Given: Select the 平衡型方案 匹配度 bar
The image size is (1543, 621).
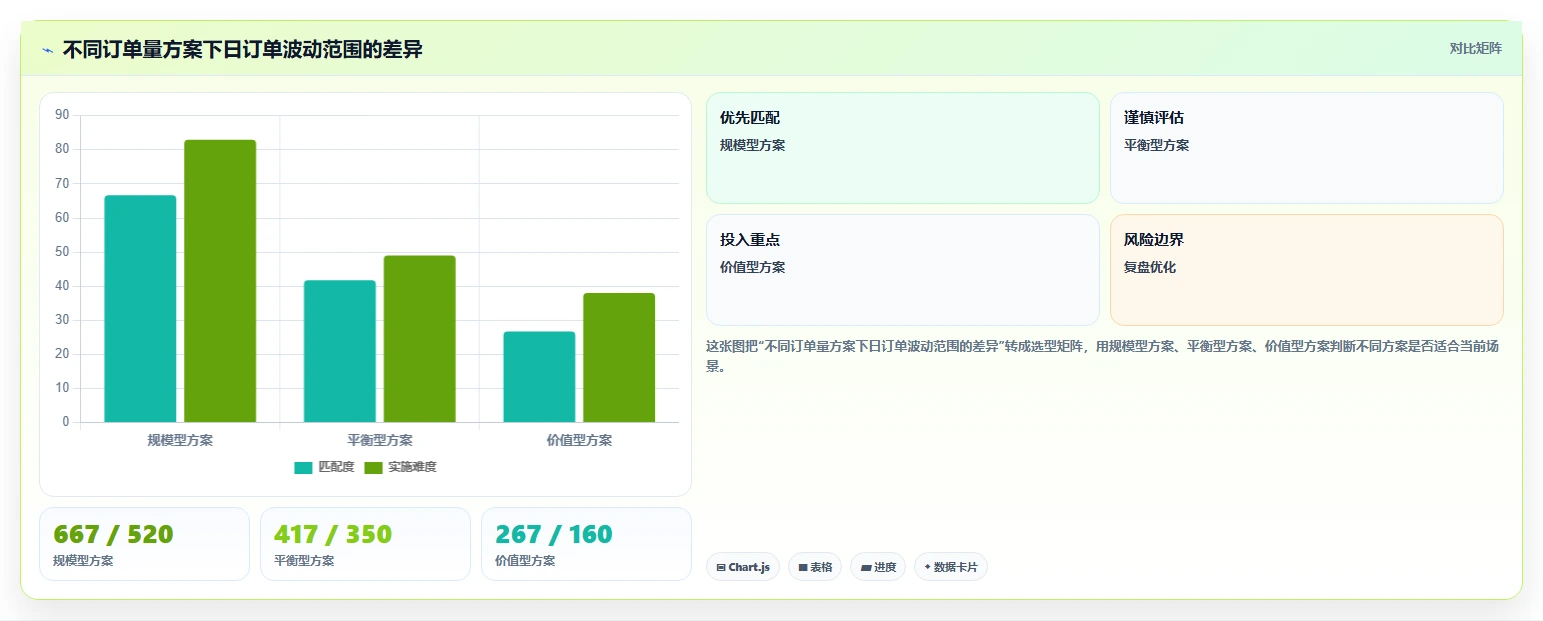Looking at the screenshot, I should click(340, 351).
